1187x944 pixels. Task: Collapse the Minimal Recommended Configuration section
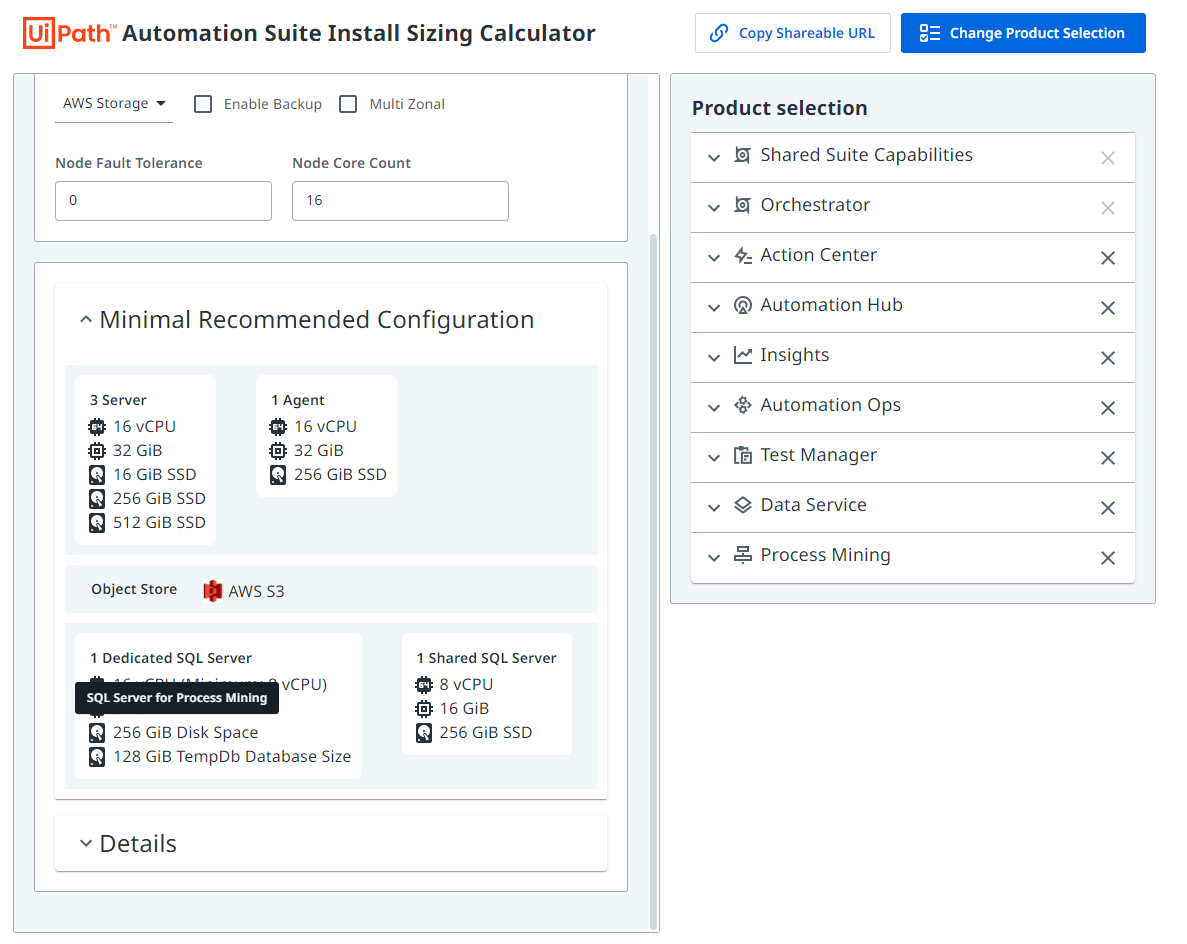tap(86, 318)
